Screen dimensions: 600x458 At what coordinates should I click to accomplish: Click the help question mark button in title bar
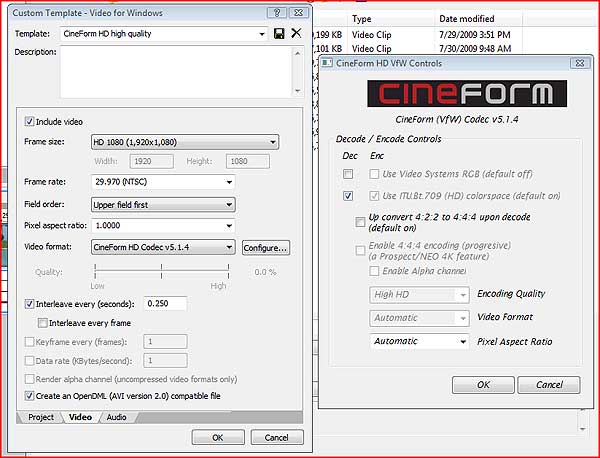pyautogui.click(x=277, y=13)
